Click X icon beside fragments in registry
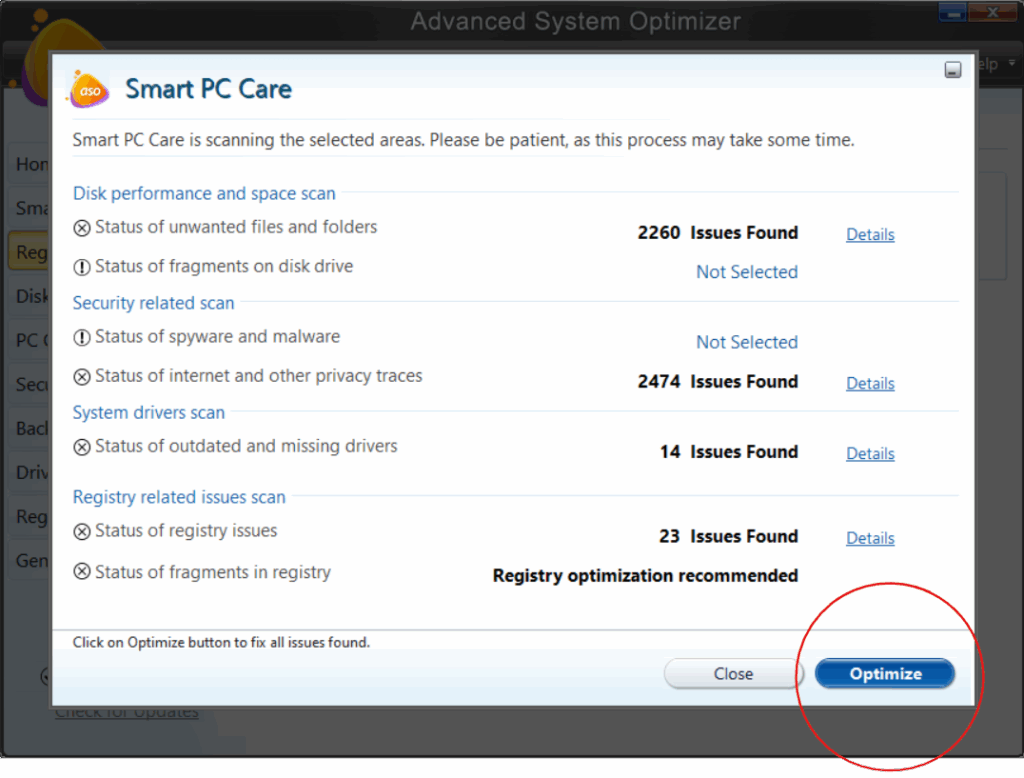1024x778 pixels. tap(82, 572)
